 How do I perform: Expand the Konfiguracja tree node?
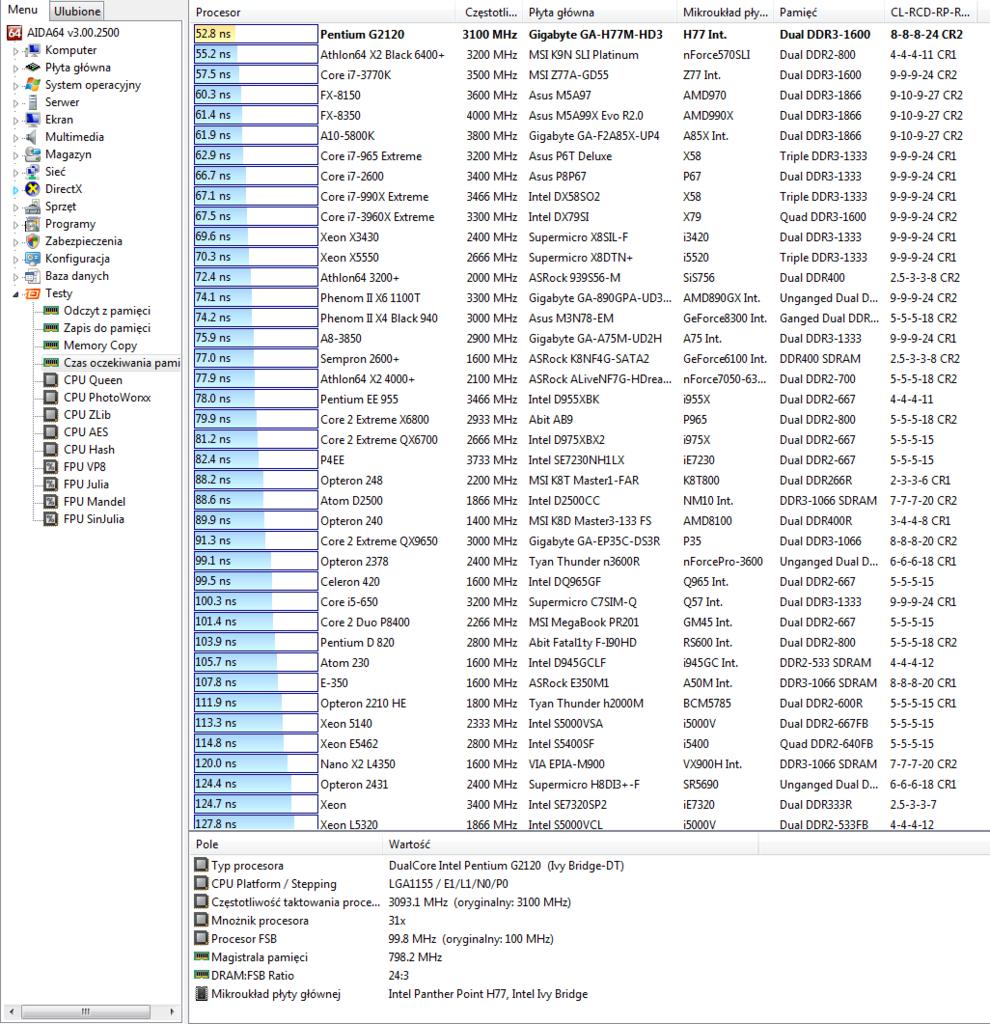tap(16, 259)
